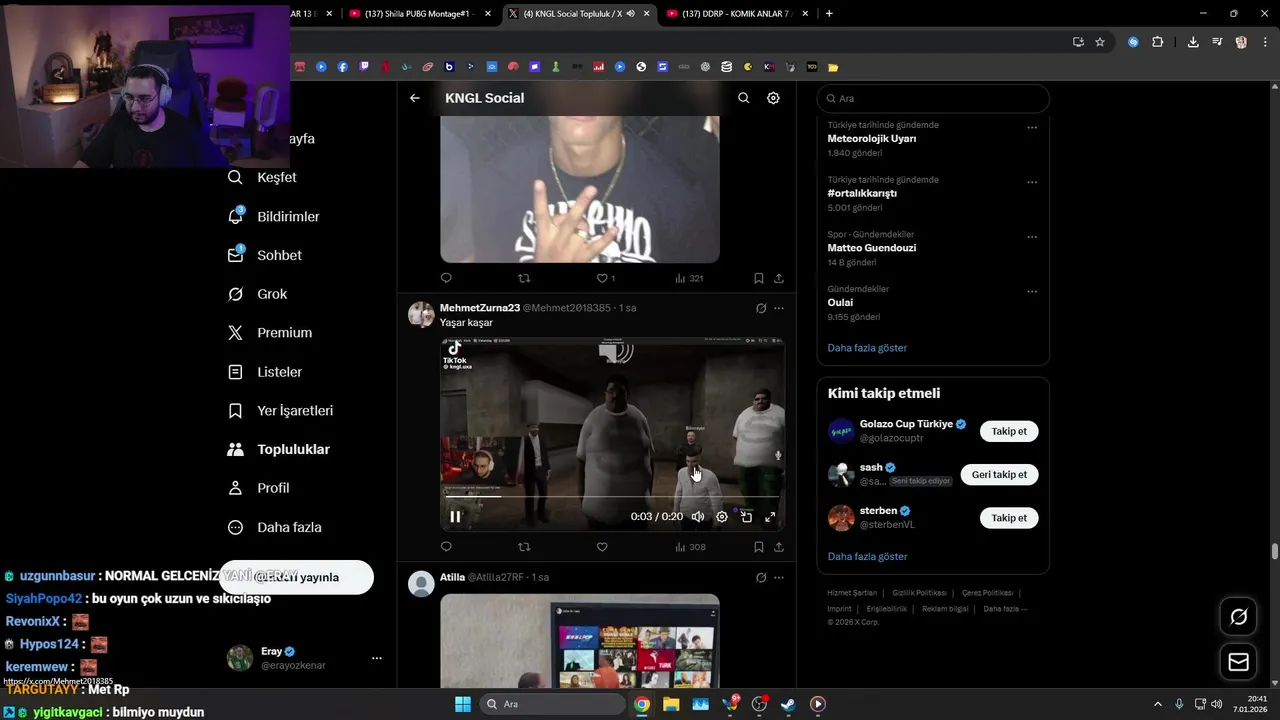This screenshot has height=720, width=1280.
Task: Like the top post with 1 like
Action: click(x=606, y=278)
